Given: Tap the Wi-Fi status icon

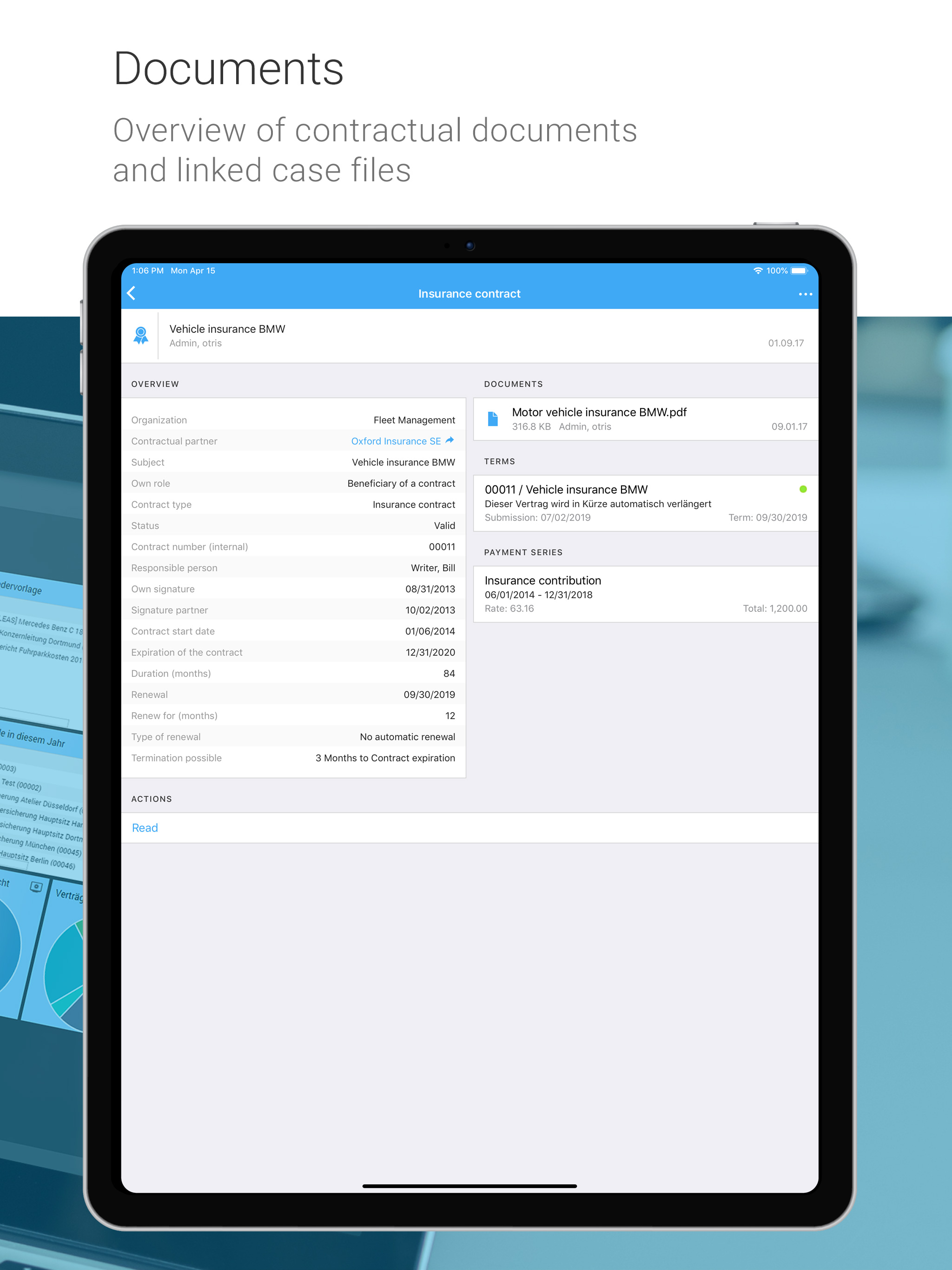Looking at the screenshot, I should click(x=758, y=271).
